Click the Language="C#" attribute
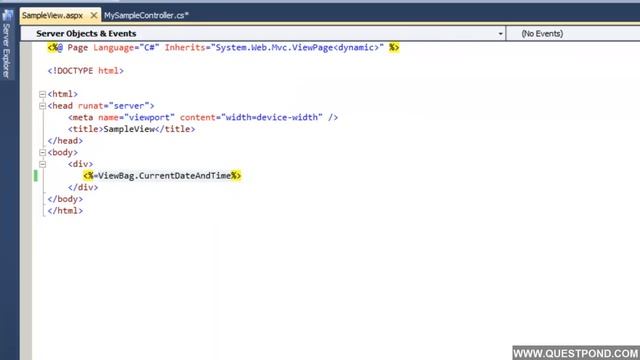The height and width of the screenshot is (360, 640). (126, 48)
